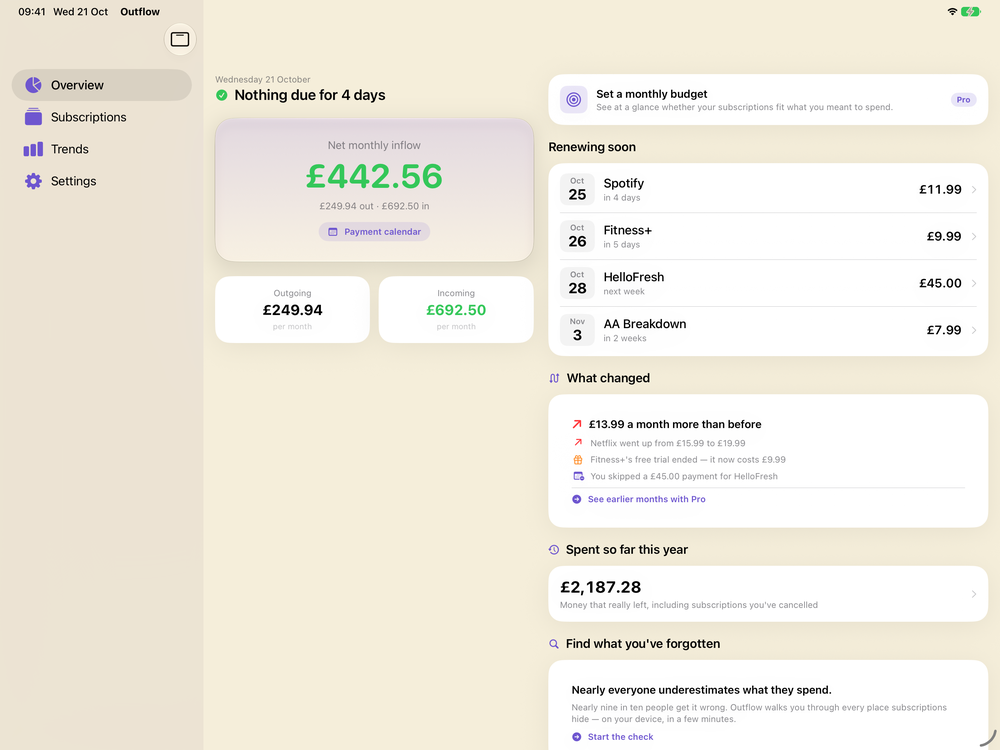
Task: Open yearly spending details chevron
Action: (974, 594)
